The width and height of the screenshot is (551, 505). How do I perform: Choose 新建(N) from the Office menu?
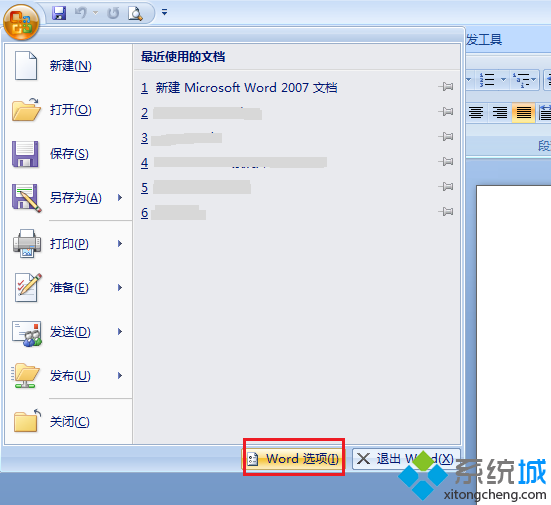68,66
